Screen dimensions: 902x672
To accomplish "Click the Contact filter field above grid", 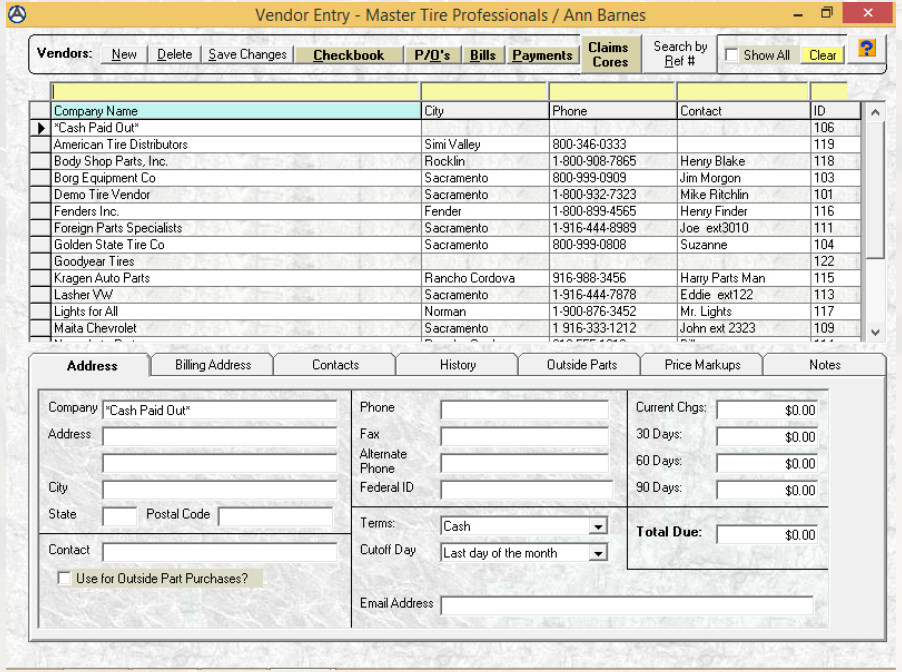I will (x=742, y=91).
